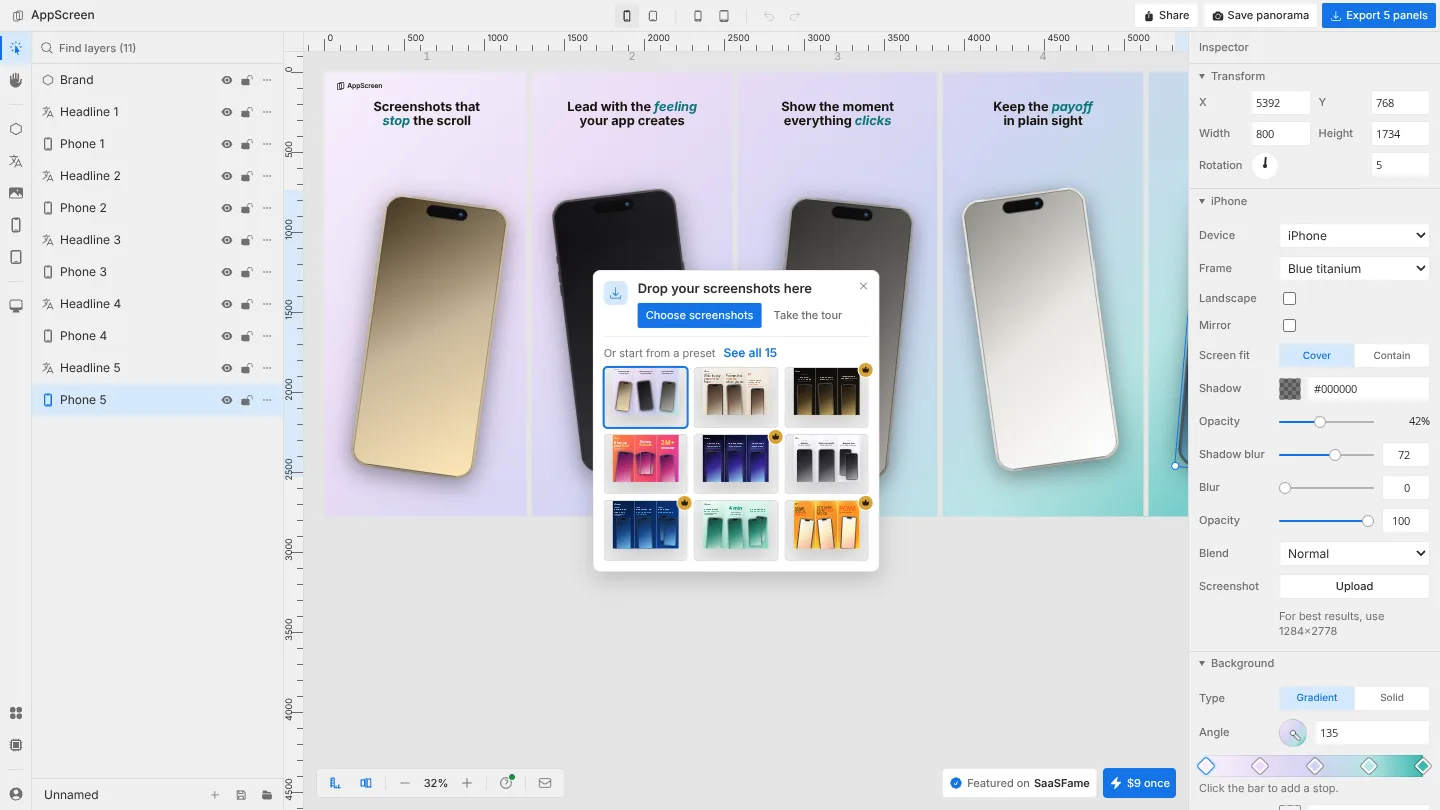Enable the Mirror checkbox
This screenshot has height=810, width=1440.
pos(1289,326)
